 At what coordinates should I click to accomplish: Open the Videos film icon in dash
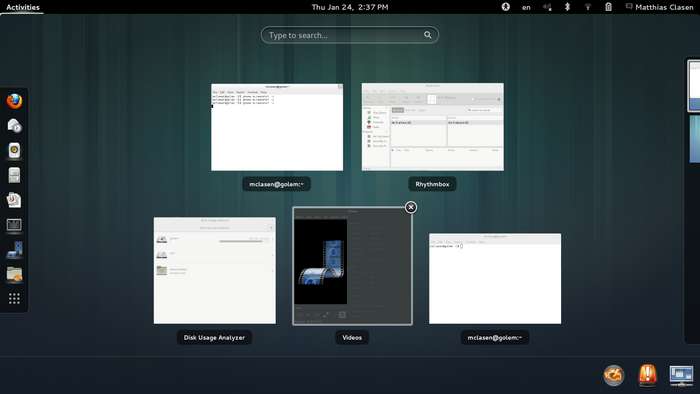tap(14, 249)
